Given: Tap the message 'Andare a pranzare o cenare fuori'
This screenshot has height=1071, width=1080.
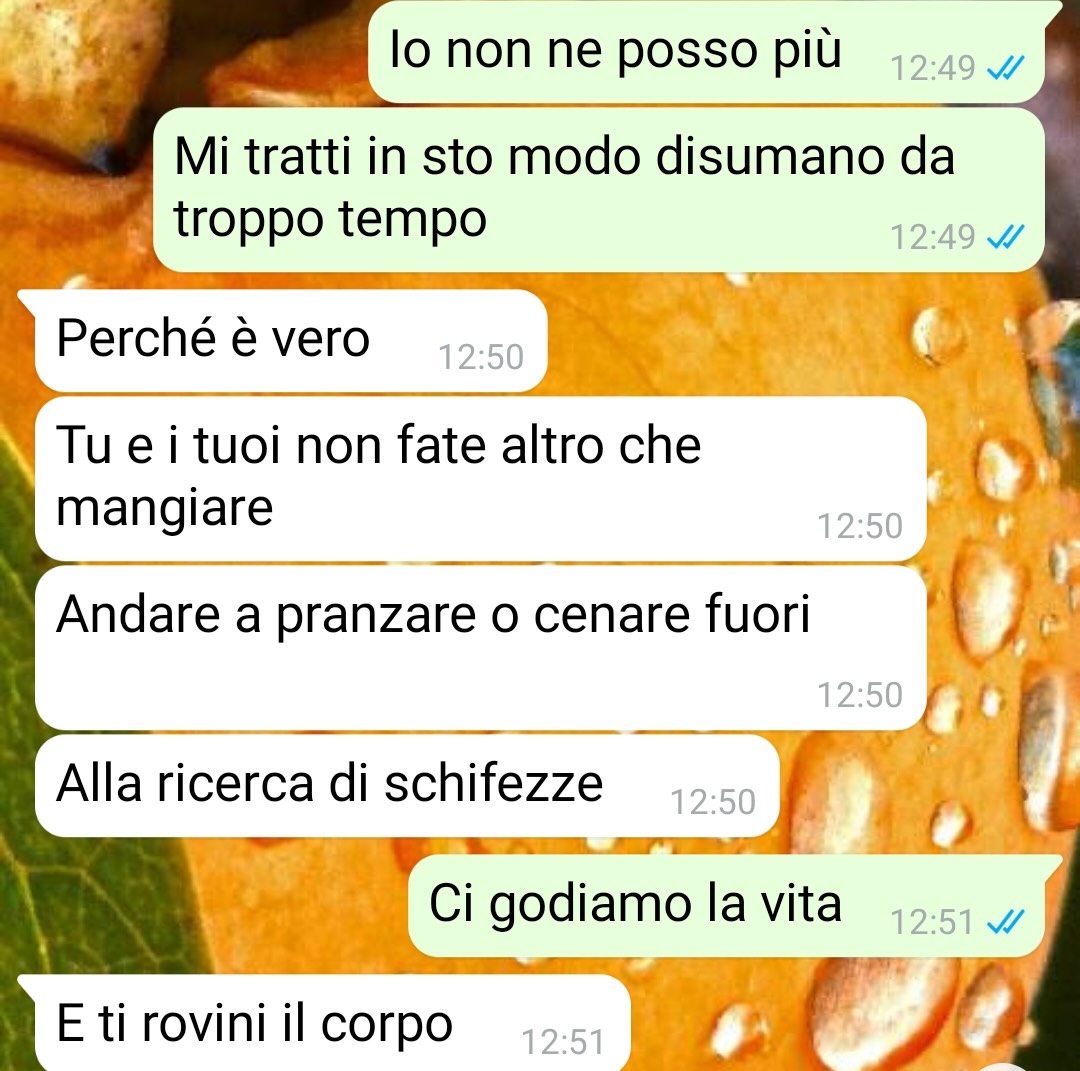Looking at the screenshot, I should point(480,647).
